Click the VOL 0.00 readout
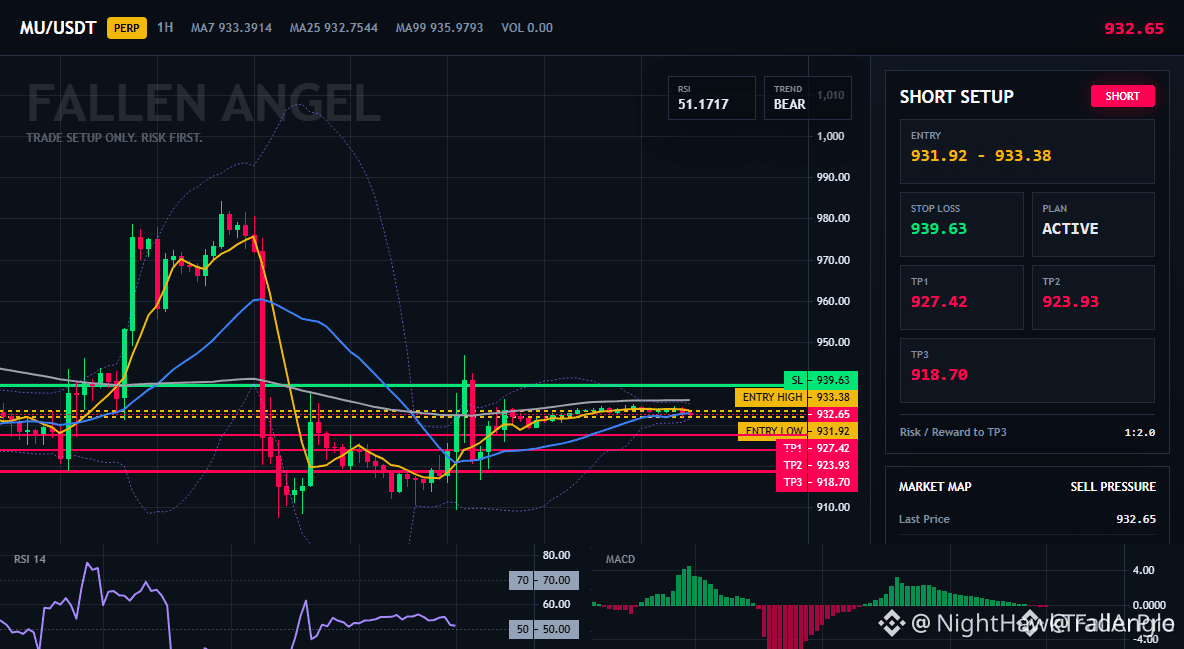1184x649 pixels. pyautogui.click(x=527, y=28)
